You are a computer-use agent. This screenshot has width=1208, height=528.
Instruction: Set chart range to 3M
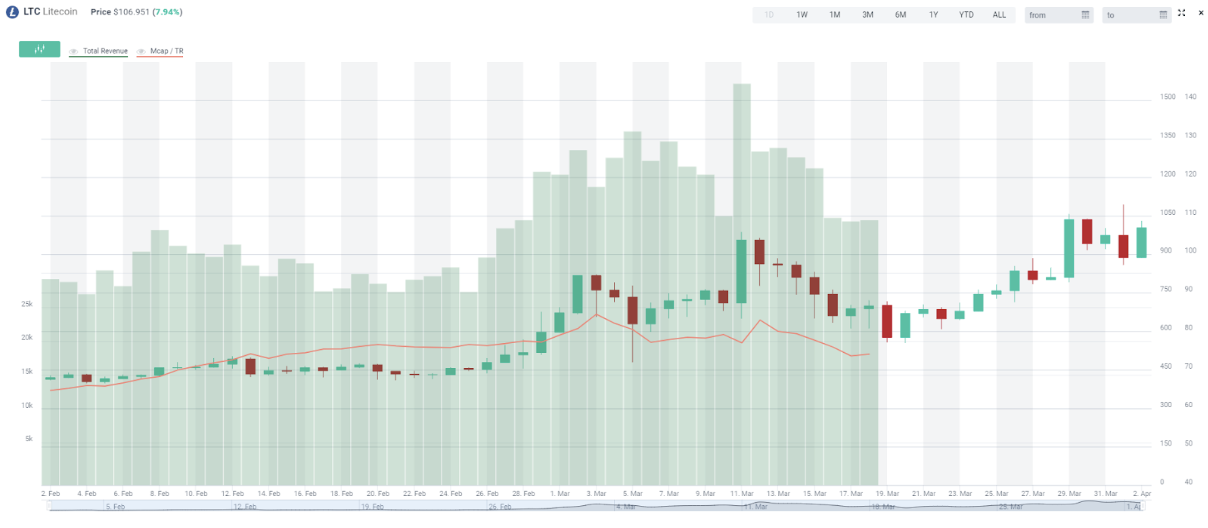(867, 15)
